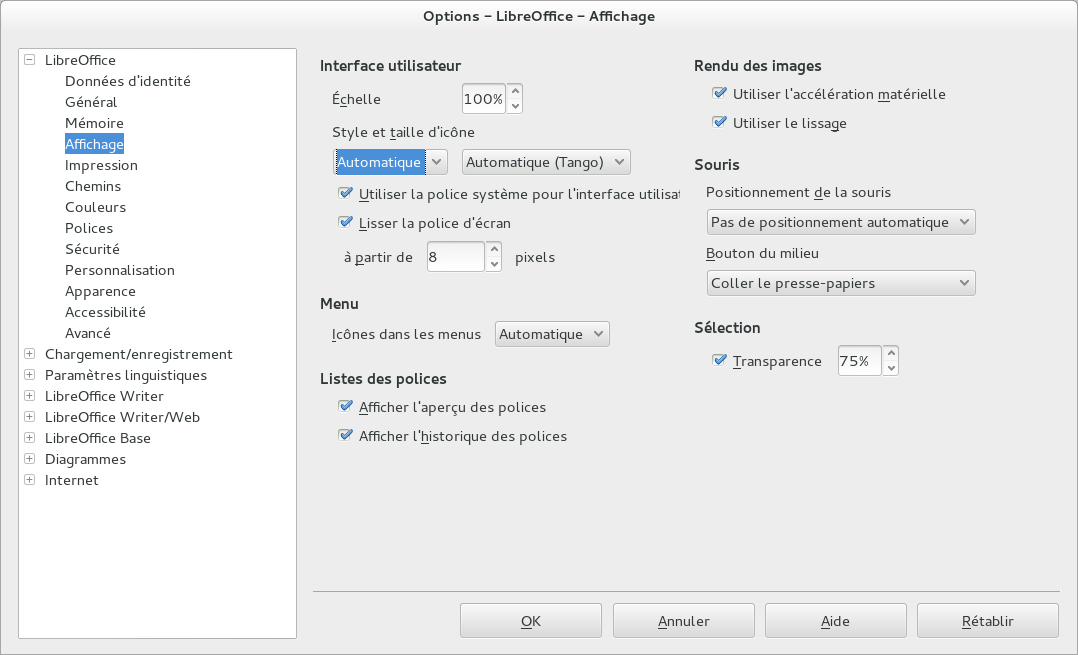Click the à partir de pixel field
The image size is (1078, 655).
coord(456,257)
